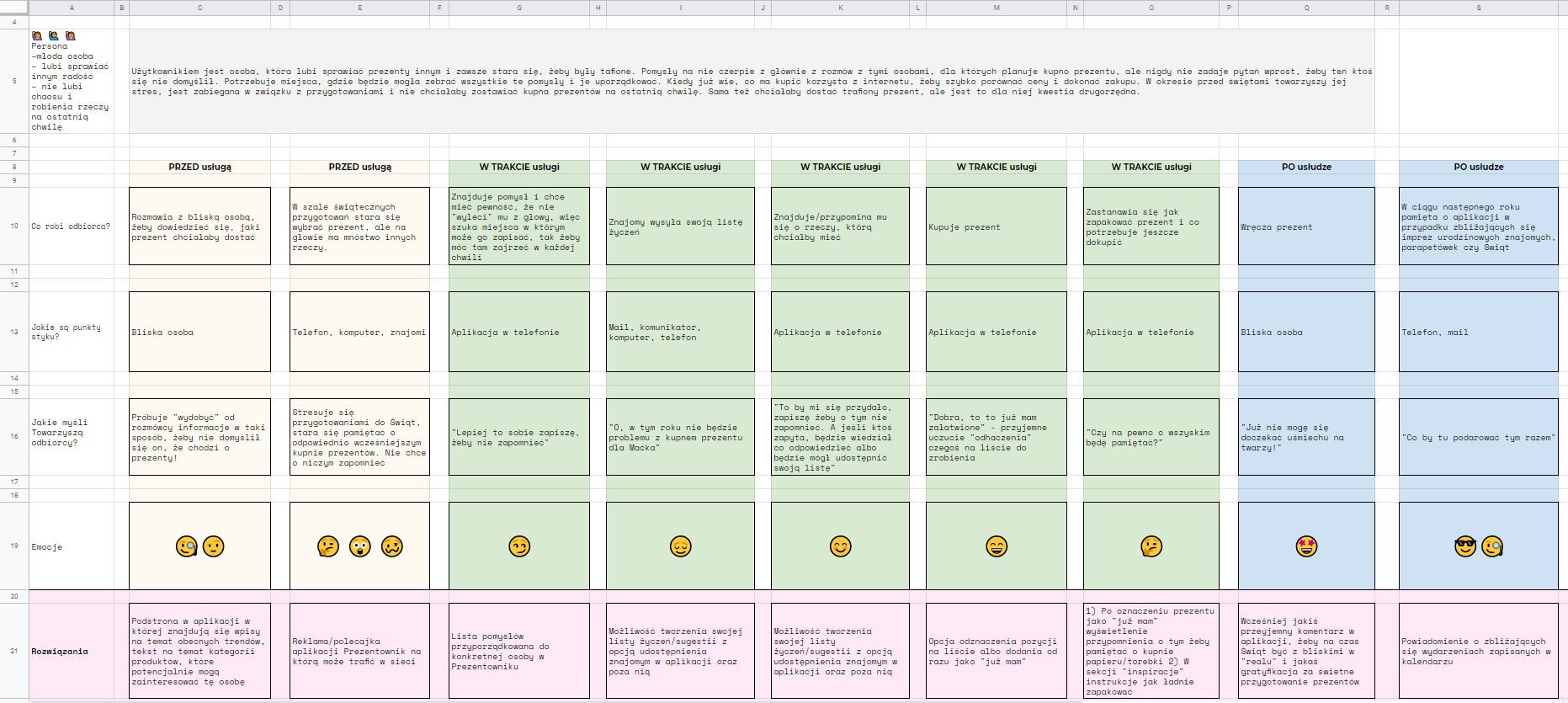Viewport: 1568px width, 703px height.
Task: Click cell 'Co by tu podarować tym razem'
Action: (x=1479, y=437)
